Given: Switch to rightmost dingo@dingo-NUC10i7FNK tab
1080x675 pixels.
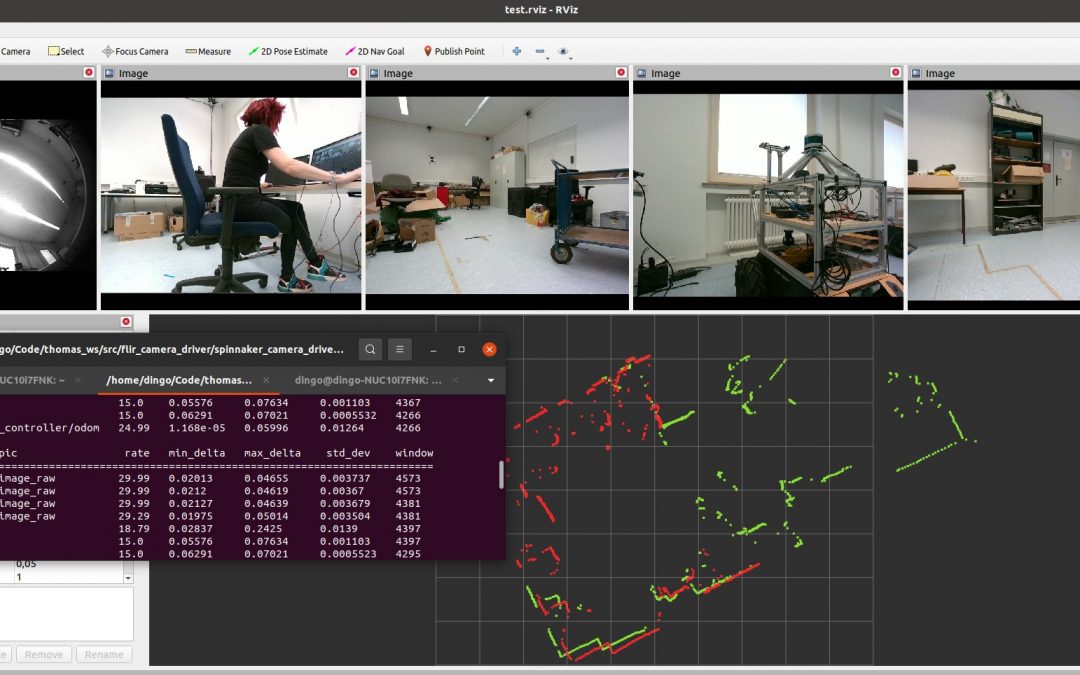Looking at the screenshot, I should tap(368, 380).
